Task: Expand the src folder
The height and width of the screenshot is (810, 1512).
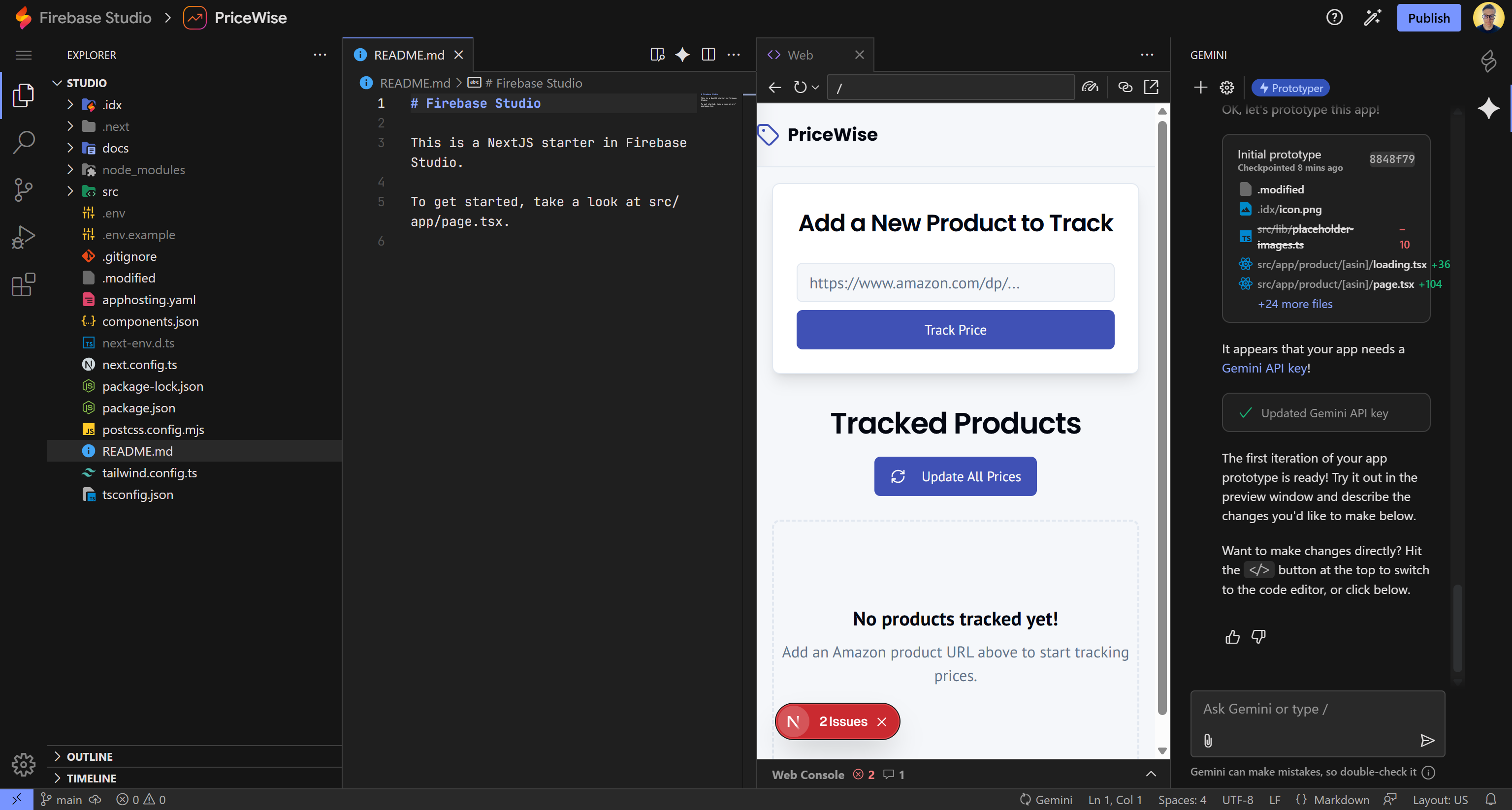Action: (x=110, y=191)
